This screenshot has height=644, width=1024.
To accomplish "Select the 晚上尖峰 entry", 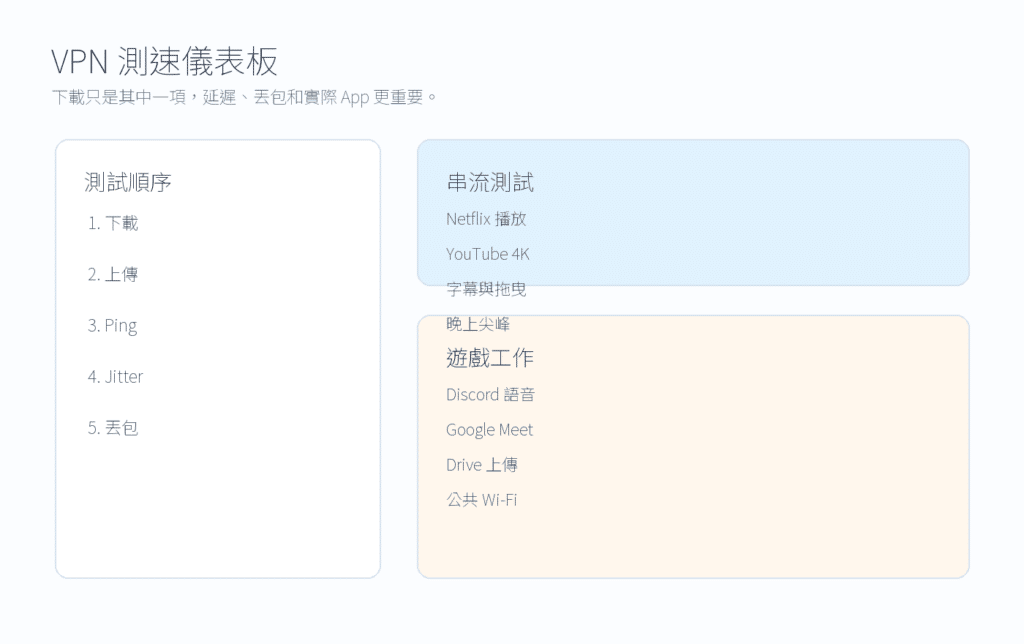I will point(478,324).
